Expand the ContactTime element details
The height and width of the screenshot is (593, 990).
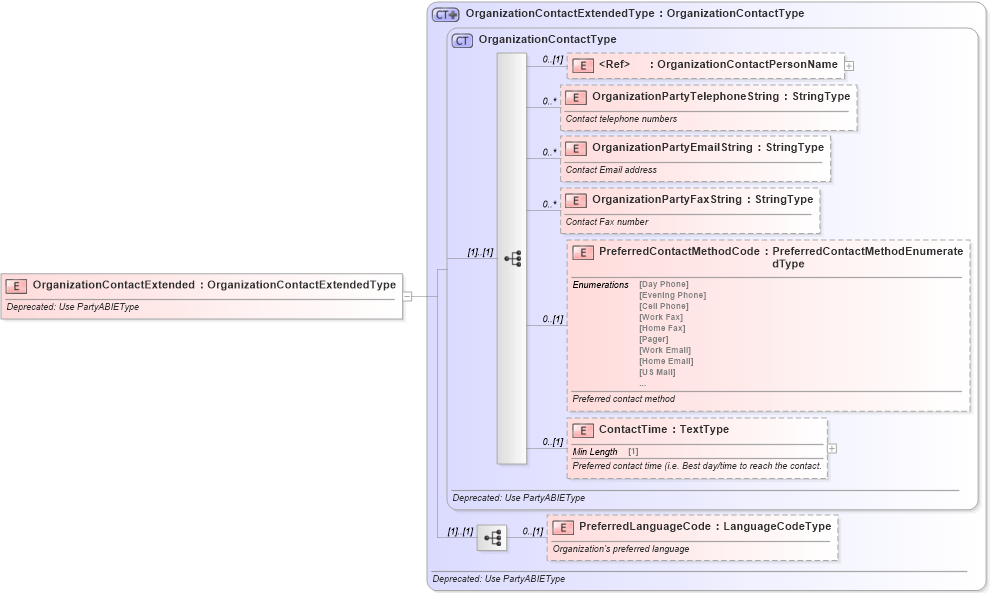[x=832, y=448]
